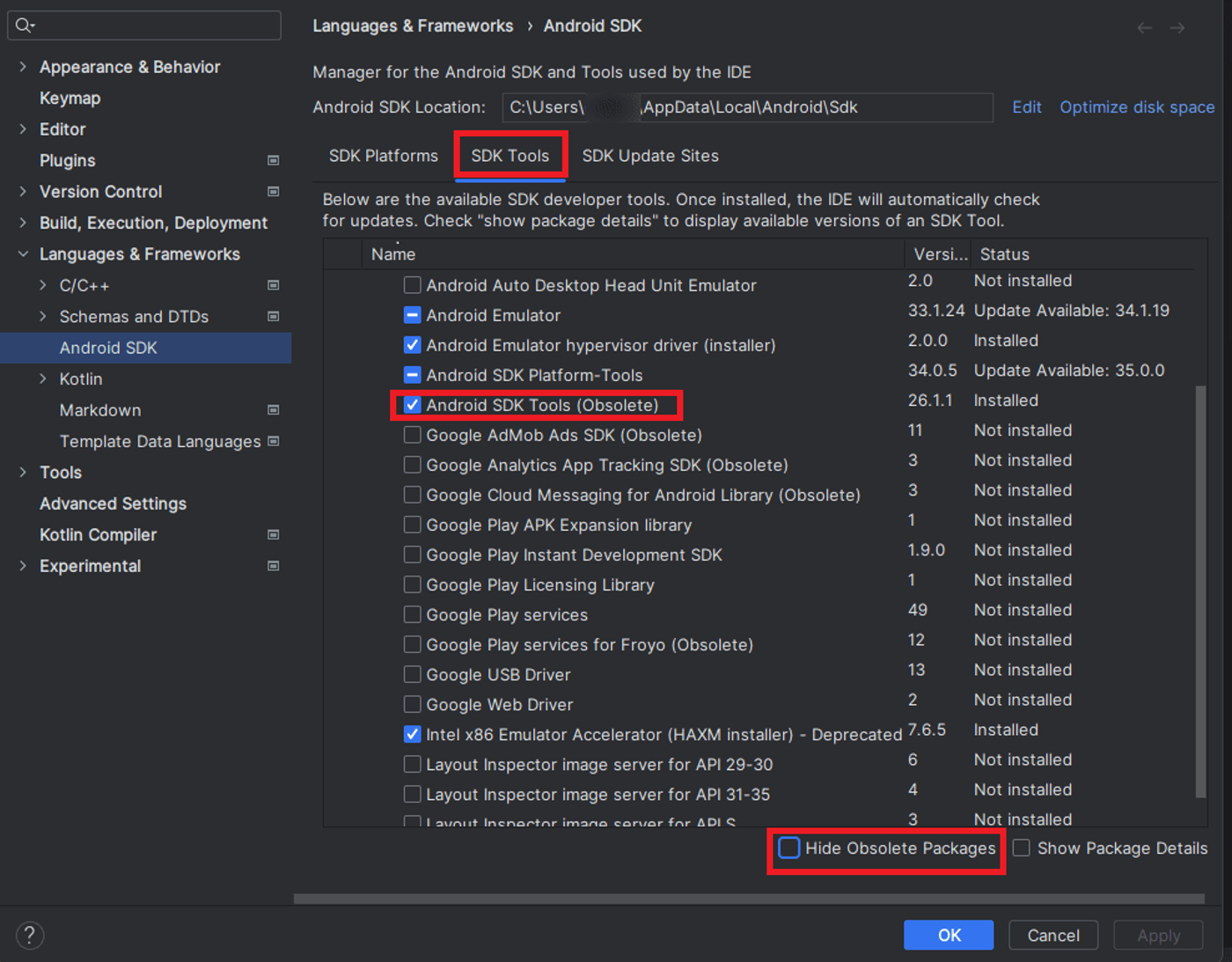Toggle the Android Emulator checkbox
This screenshot has width=1232, height=962.
(412, 315)
